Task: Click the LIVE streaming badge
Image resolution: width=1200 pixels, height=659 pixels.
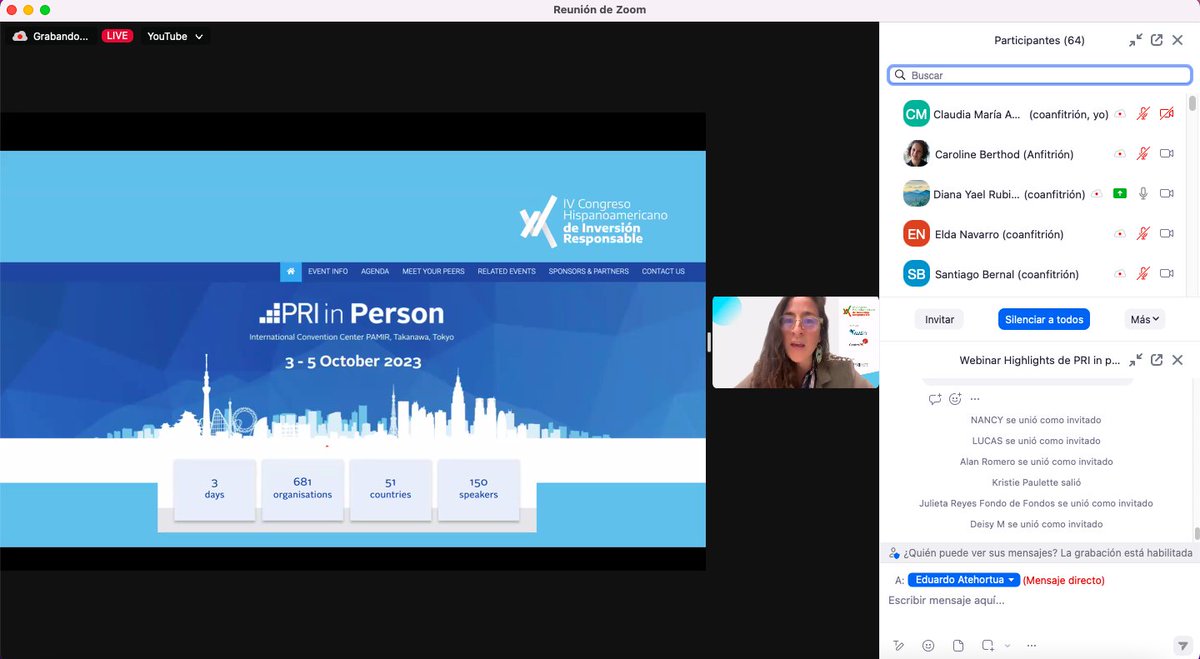Action: (x=117, y=36)
